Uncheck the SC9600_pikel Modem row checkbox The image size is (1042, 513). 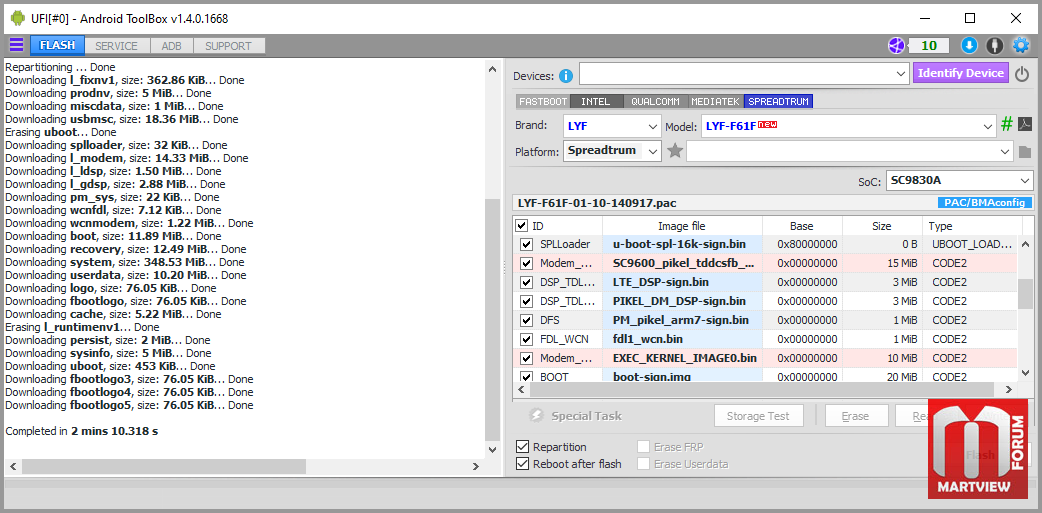pos(527,263)
